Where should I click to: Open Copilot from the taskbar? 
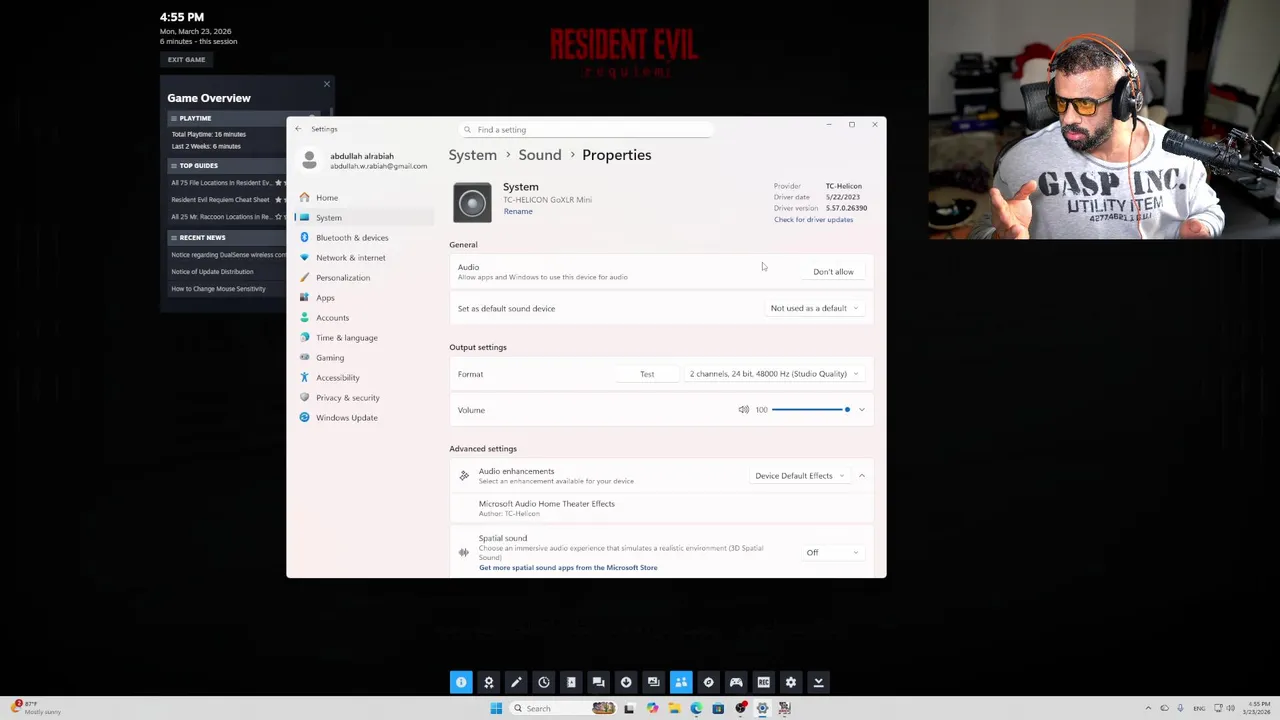pos(652,708)
